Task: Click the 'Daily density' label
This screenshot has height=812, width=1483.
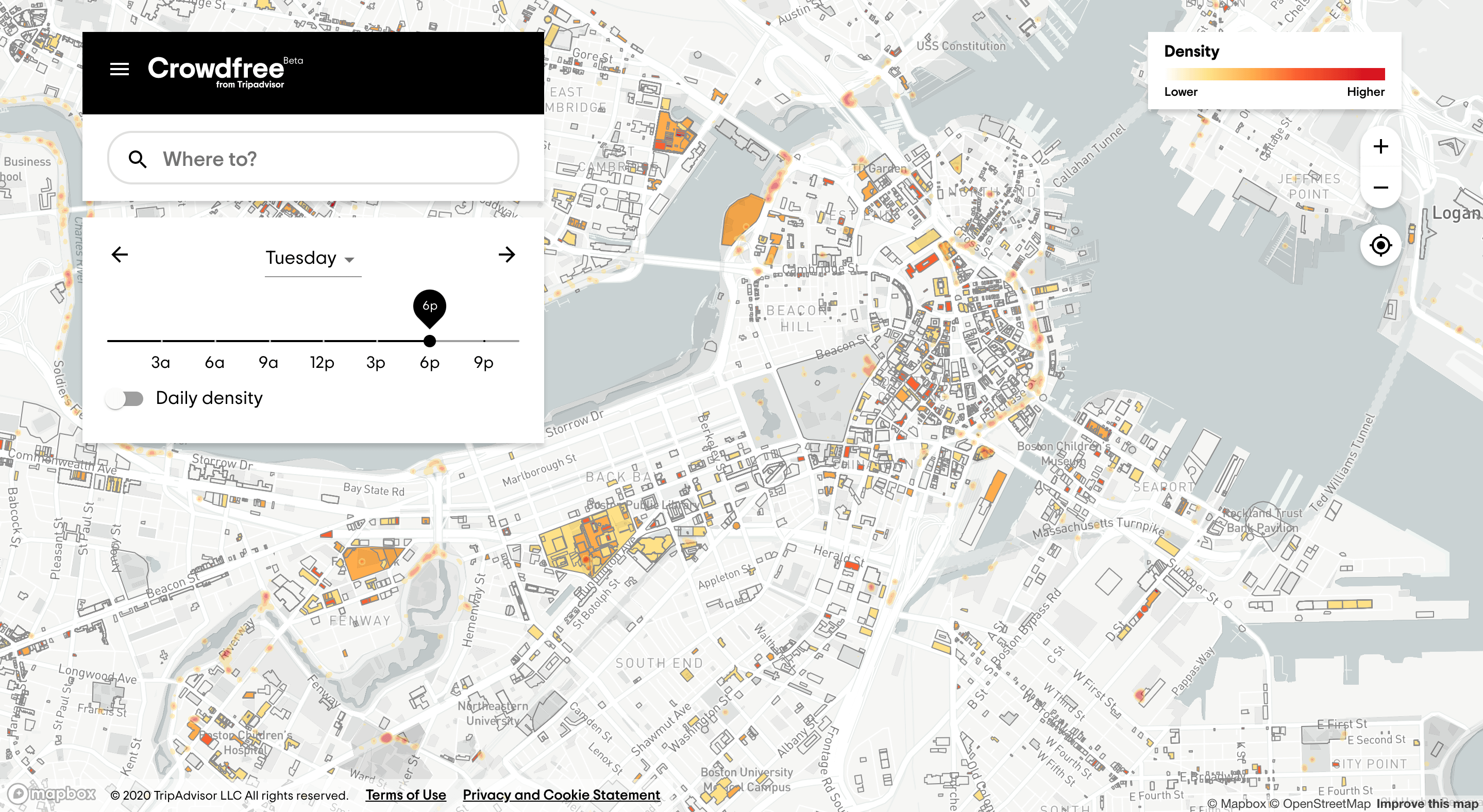Action: click(209, 398)
